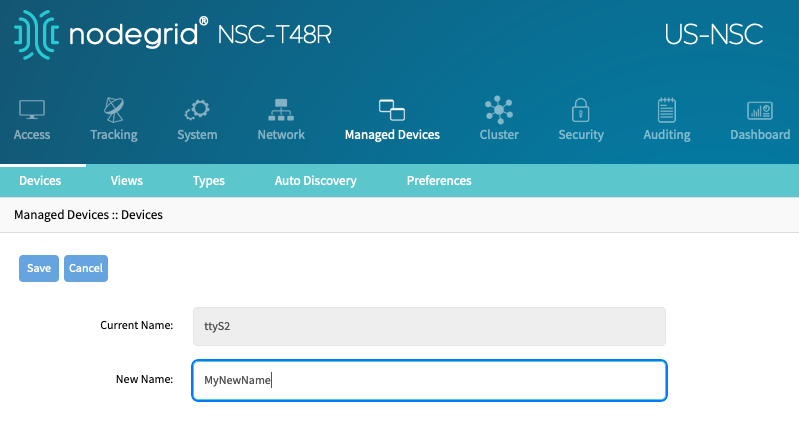
Task: Click the US-NSC hostname label
Action: [713, 35]
